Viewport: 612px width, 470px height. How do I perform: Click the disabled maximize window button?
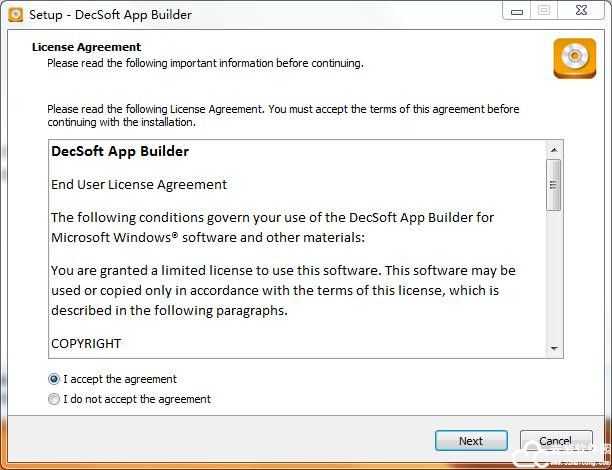pos(544,11)
